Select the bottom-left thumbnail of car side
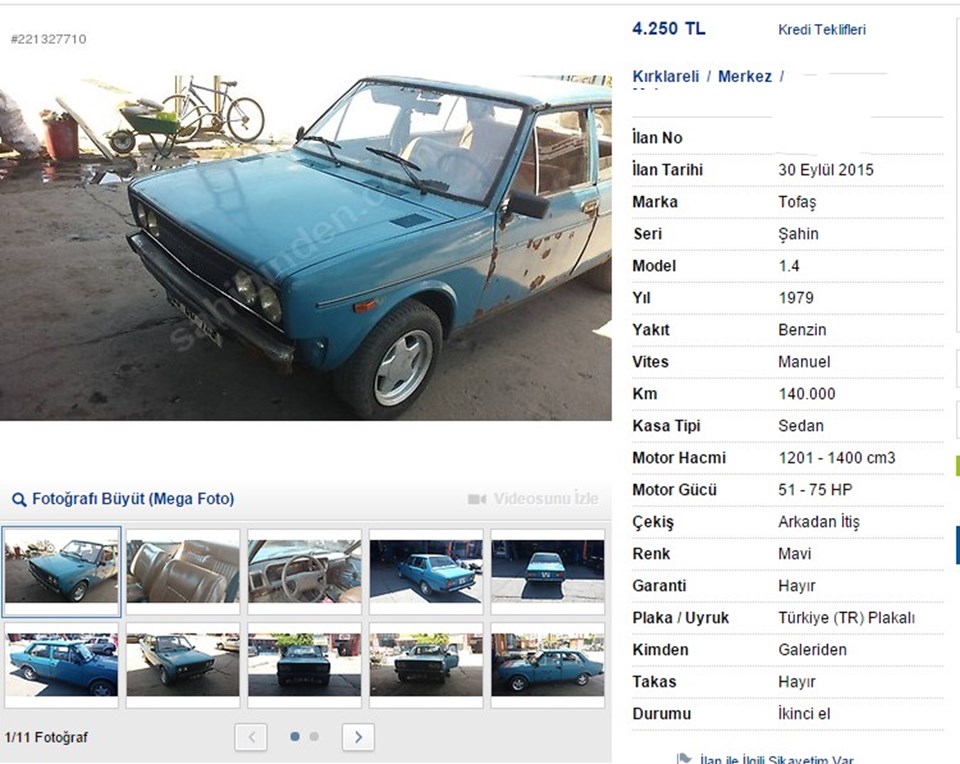 pyautogui.click(x=61, y=665)
